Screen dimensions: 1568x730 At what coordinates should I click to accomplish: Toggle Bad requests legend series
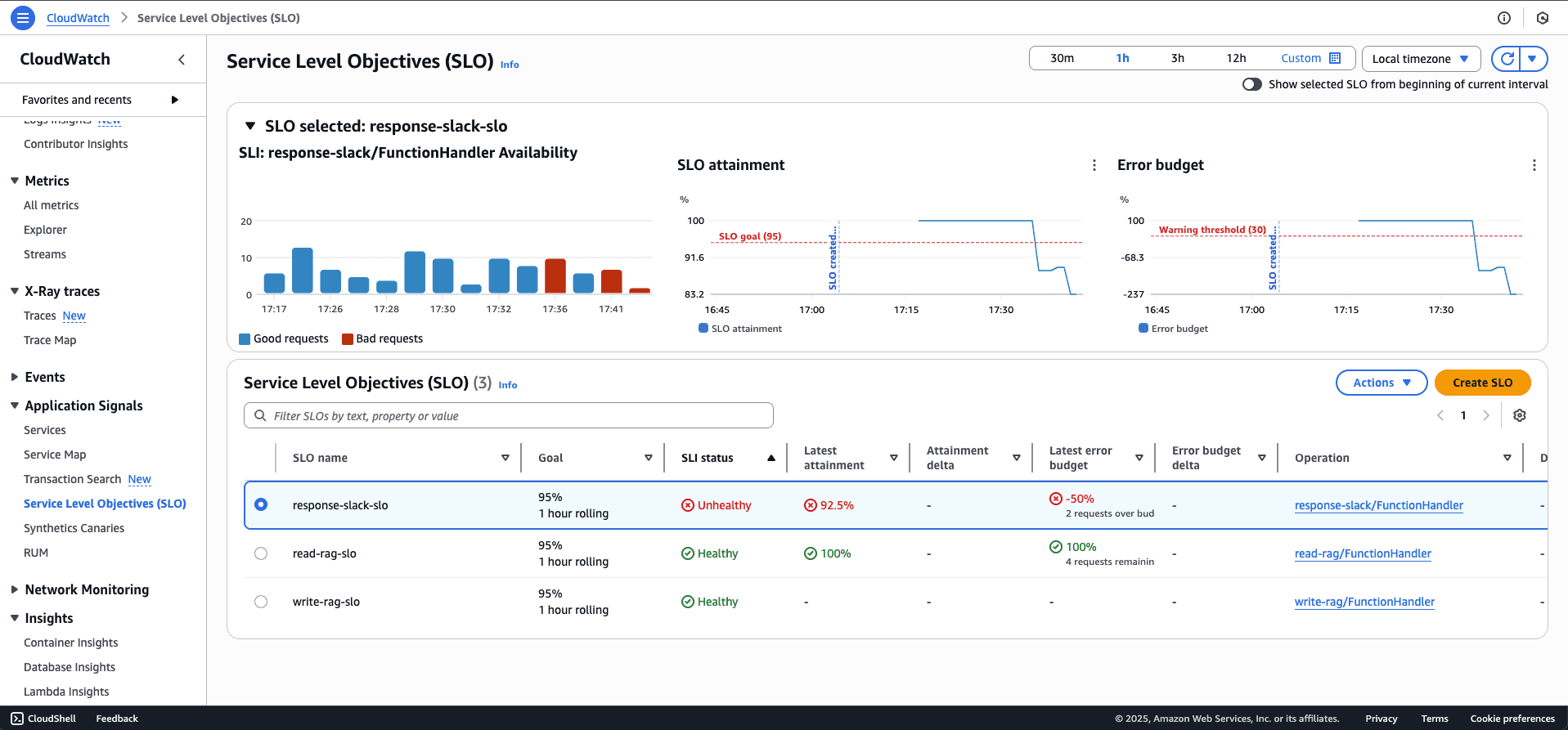click(382, 338)
